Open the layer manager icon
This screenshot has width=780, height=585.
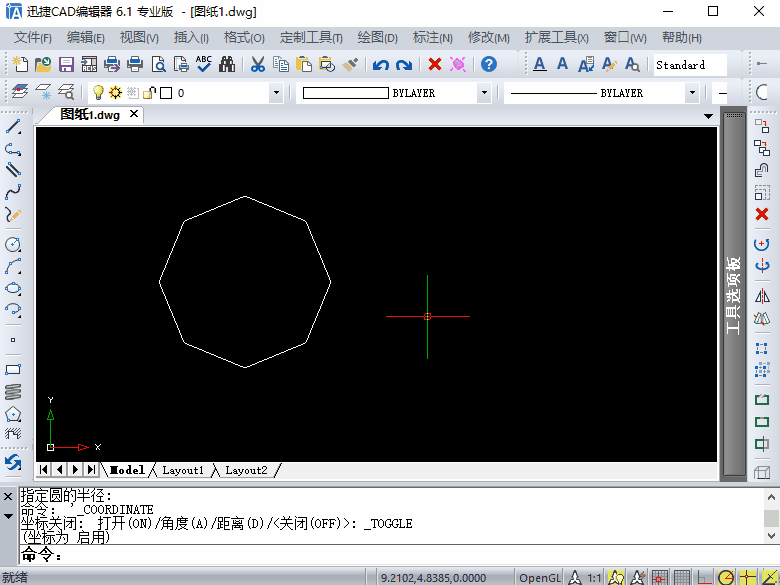(20, 93)
